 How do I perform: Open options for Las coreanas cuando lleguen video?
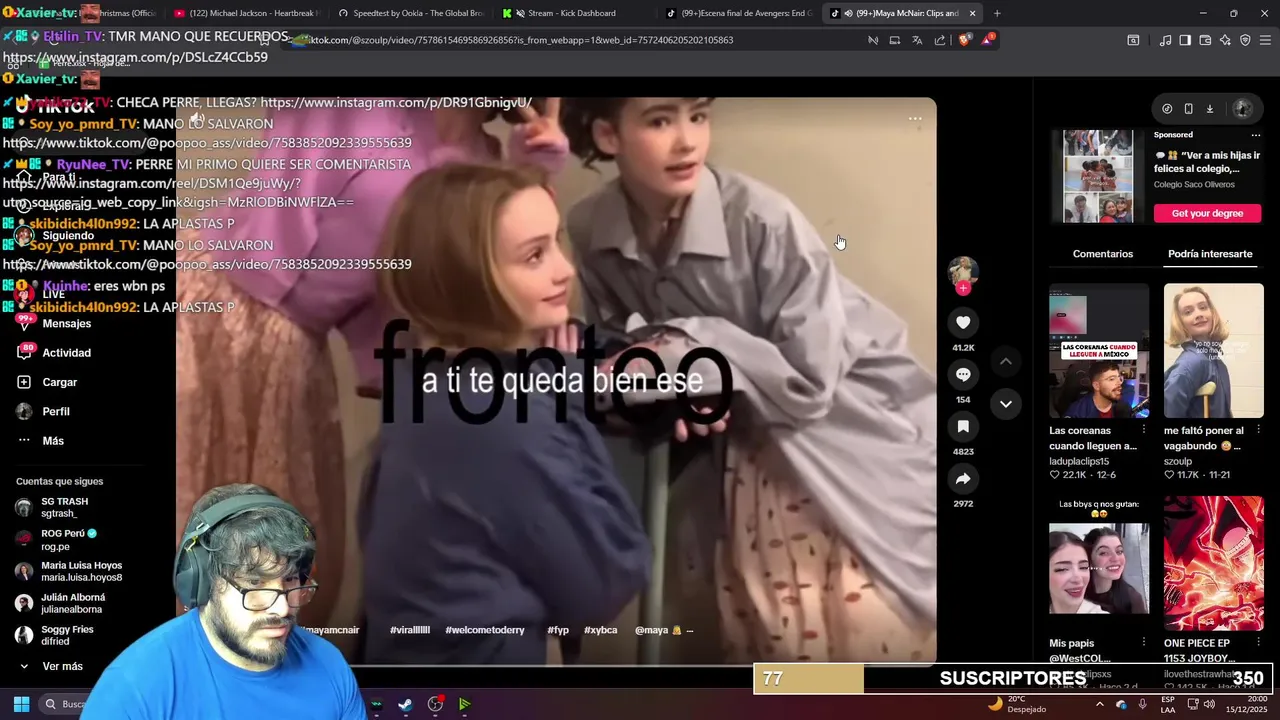tap(1144, 431)
